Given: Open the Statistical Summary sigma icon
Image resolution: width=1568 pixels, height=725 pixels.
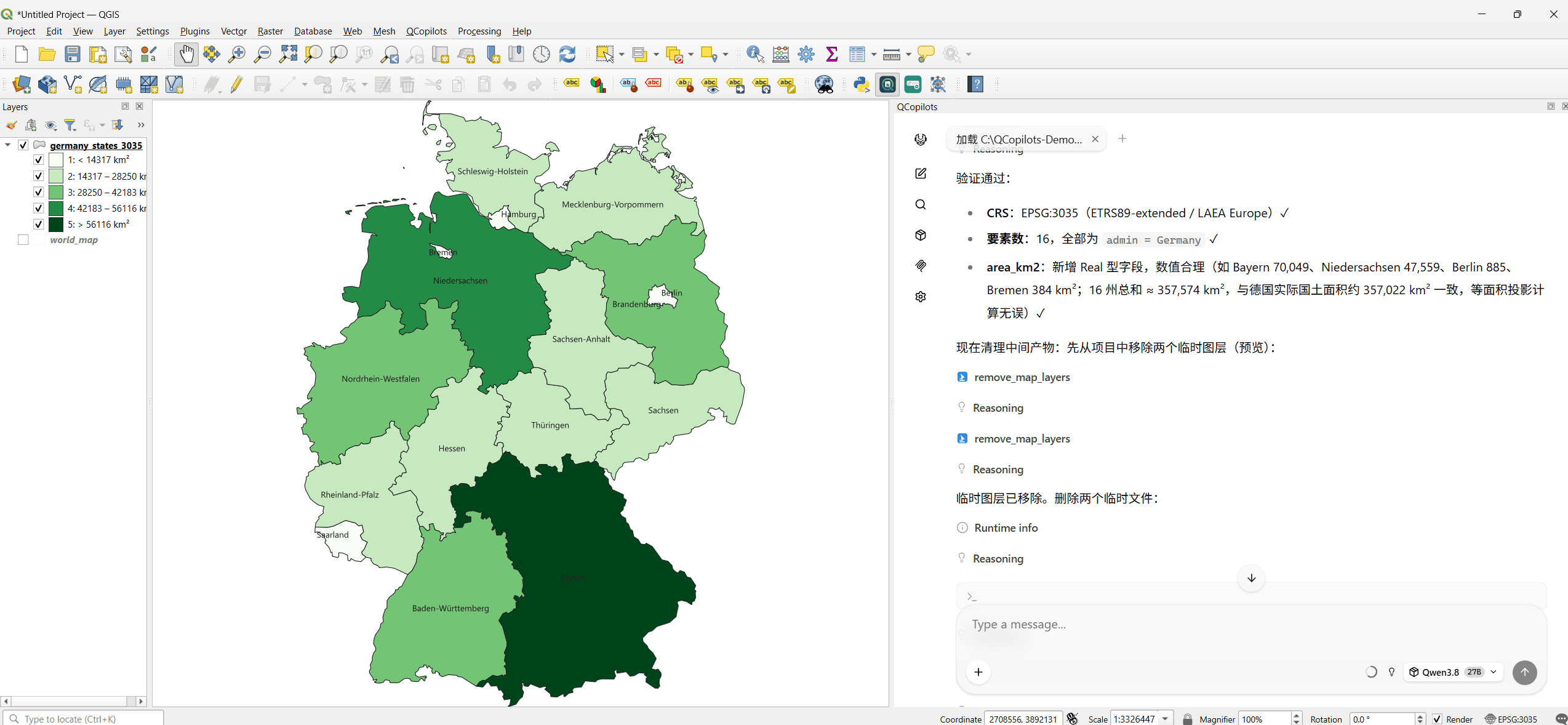Looking at the screenshot, I should (832, 55).
